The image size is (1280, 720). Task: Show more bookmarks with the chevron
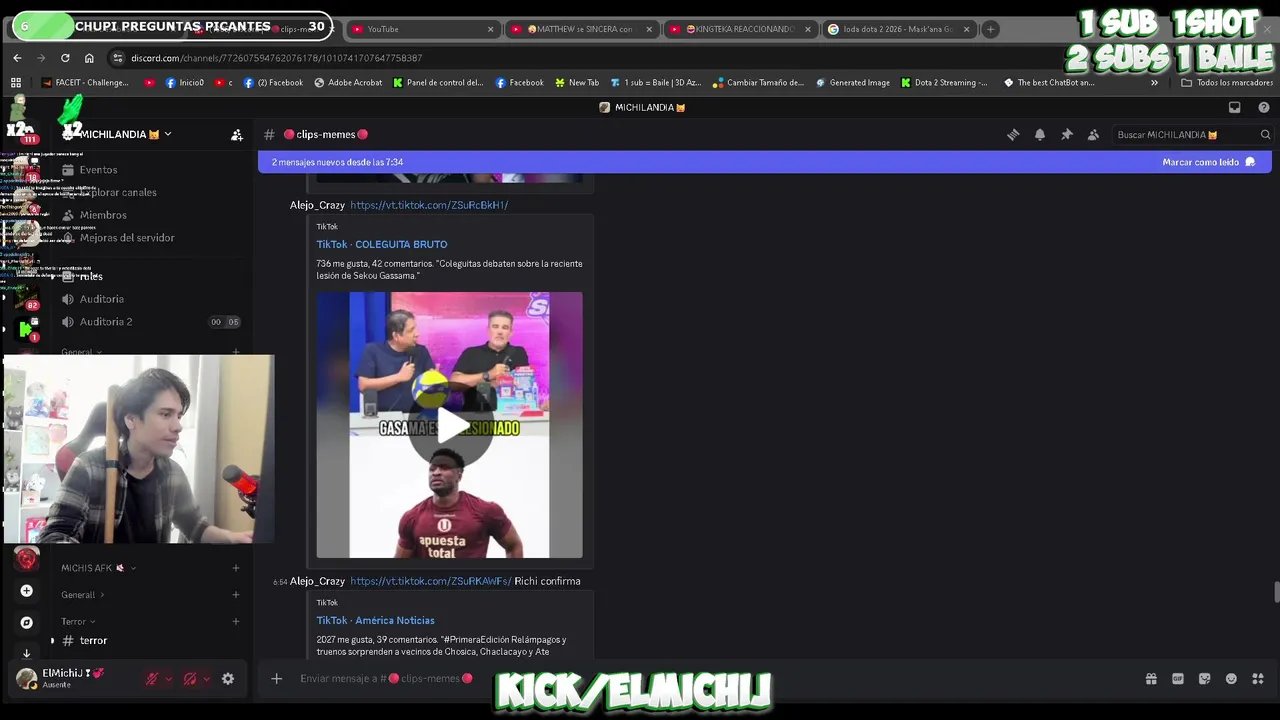tap(1154, 83)
